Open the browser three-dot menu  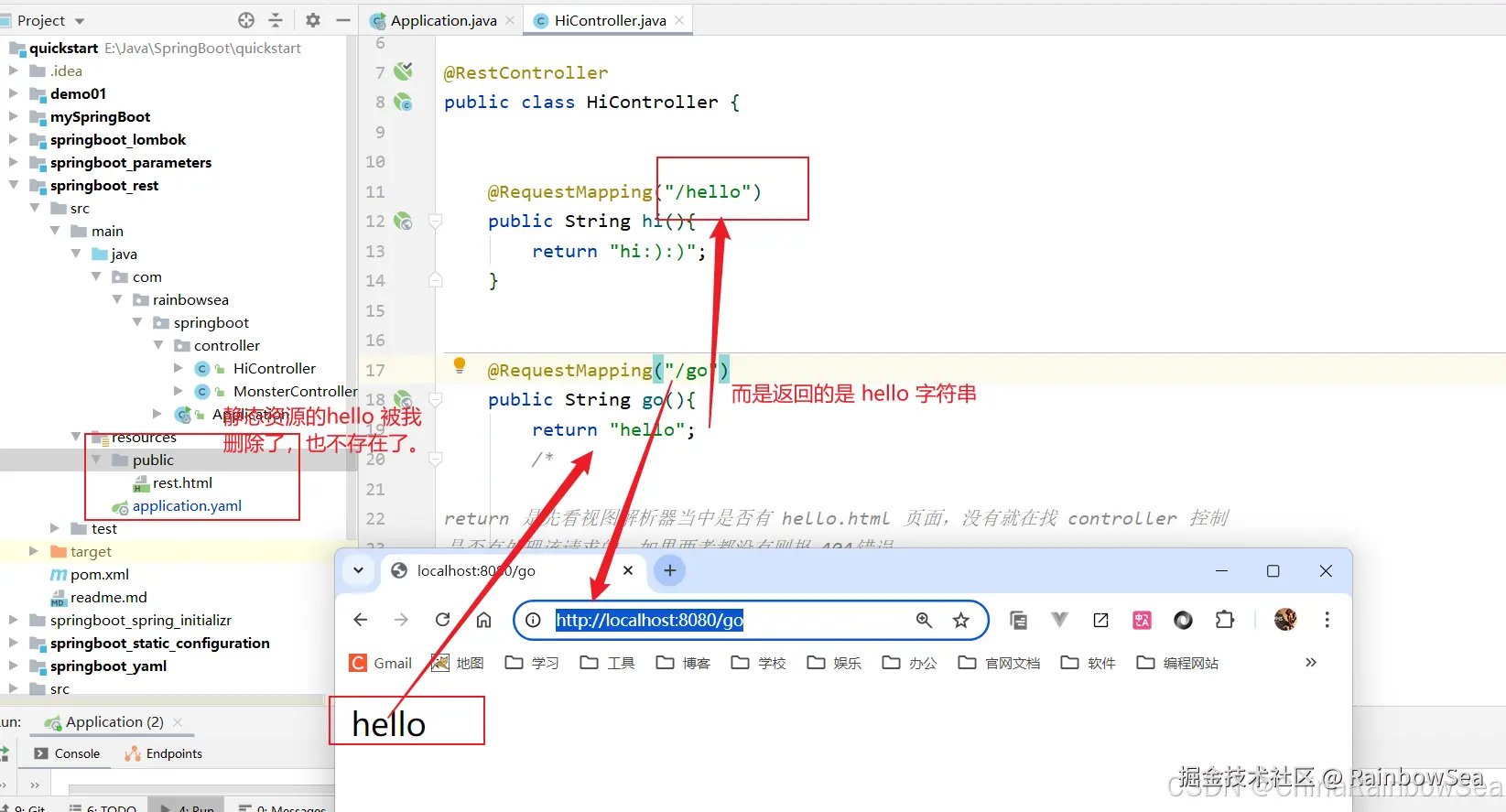pos(1327,620)
